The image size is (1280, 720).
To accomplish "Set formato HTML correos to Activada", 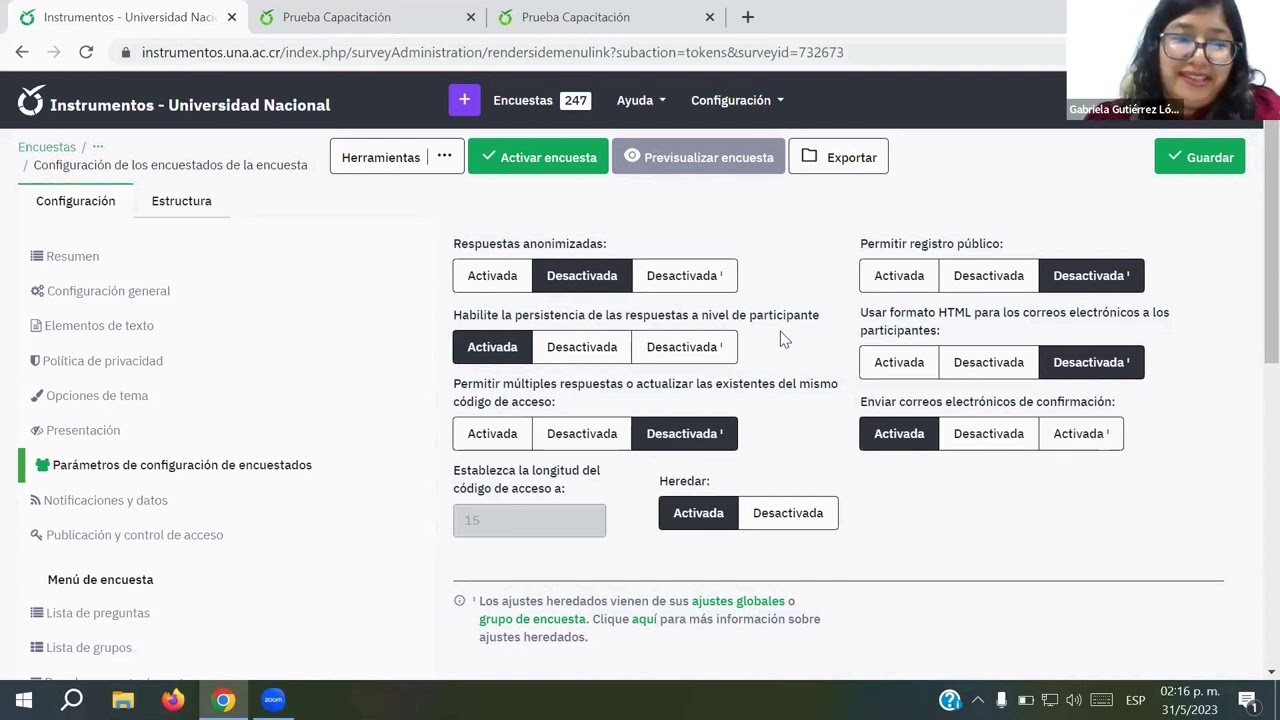I will 899,363.
